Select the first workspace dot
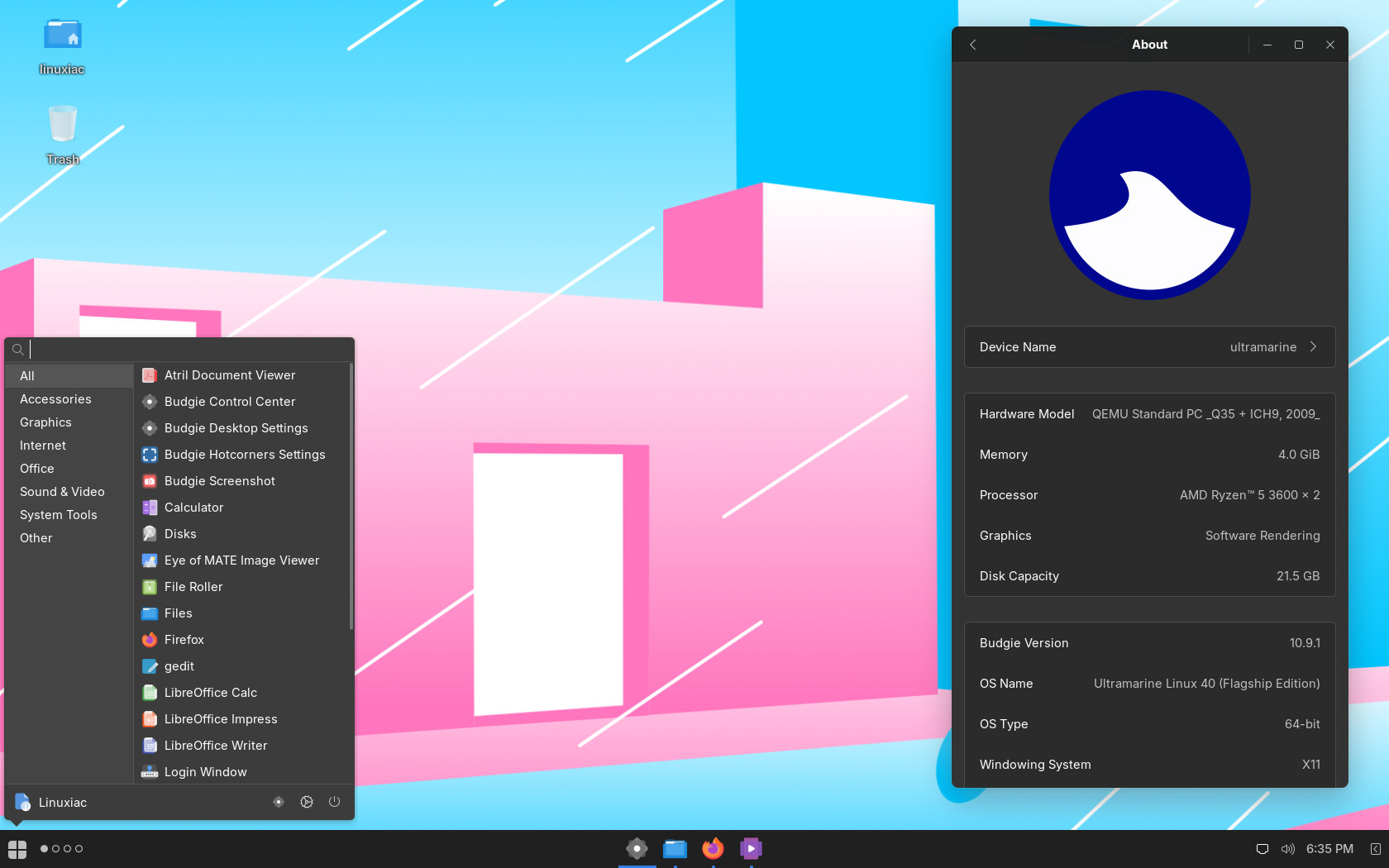The image size is (1389, 868). pos(44,849)
